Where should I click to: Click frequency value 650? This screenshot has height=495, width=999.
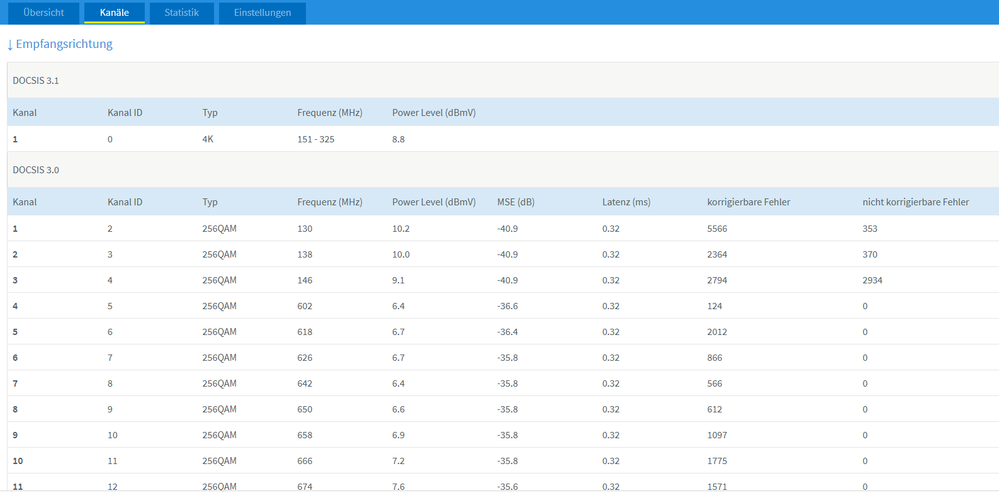point(305,410)
